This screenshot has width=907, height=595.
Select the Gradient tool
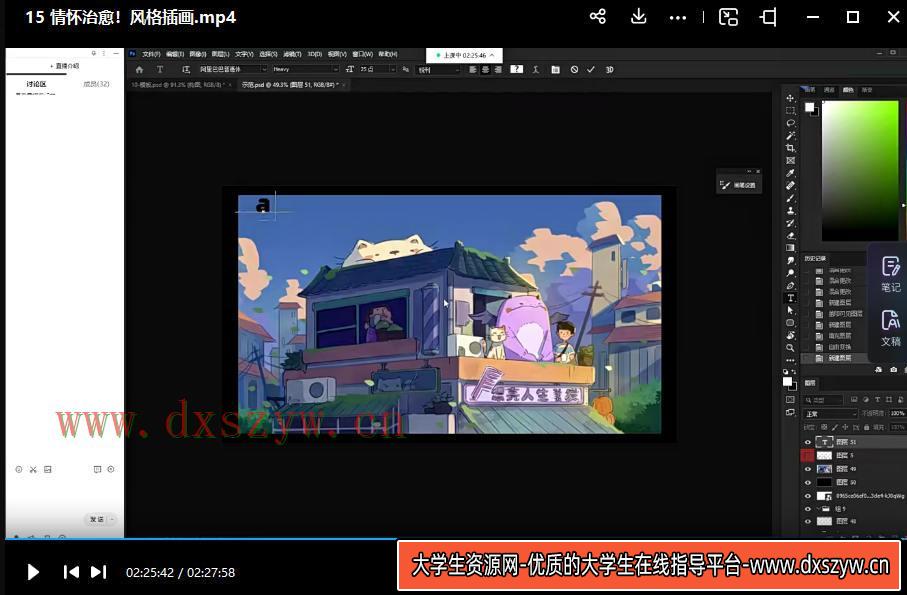(790, 248)
